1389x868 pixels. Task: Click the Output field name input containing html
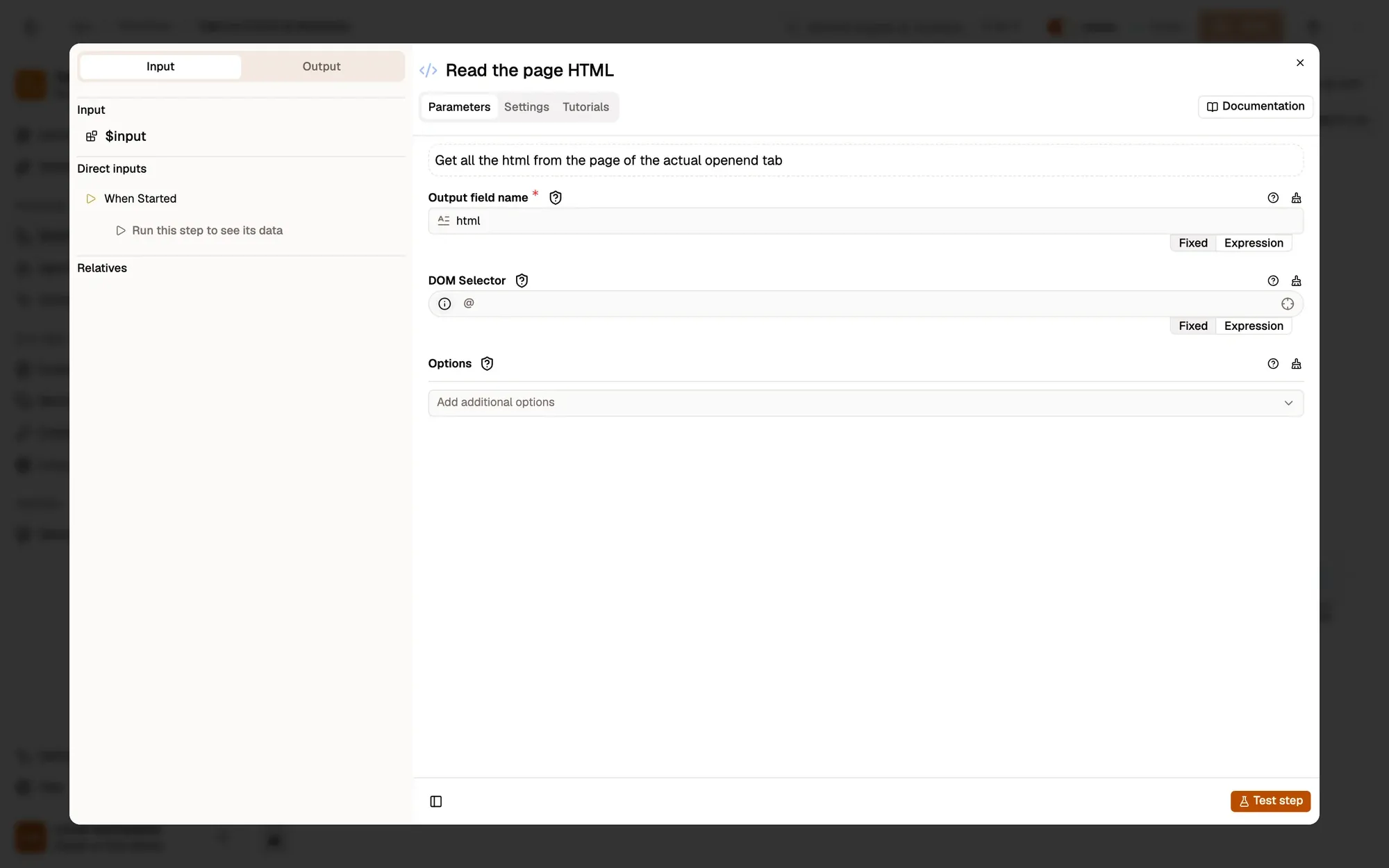click(865, 221)
